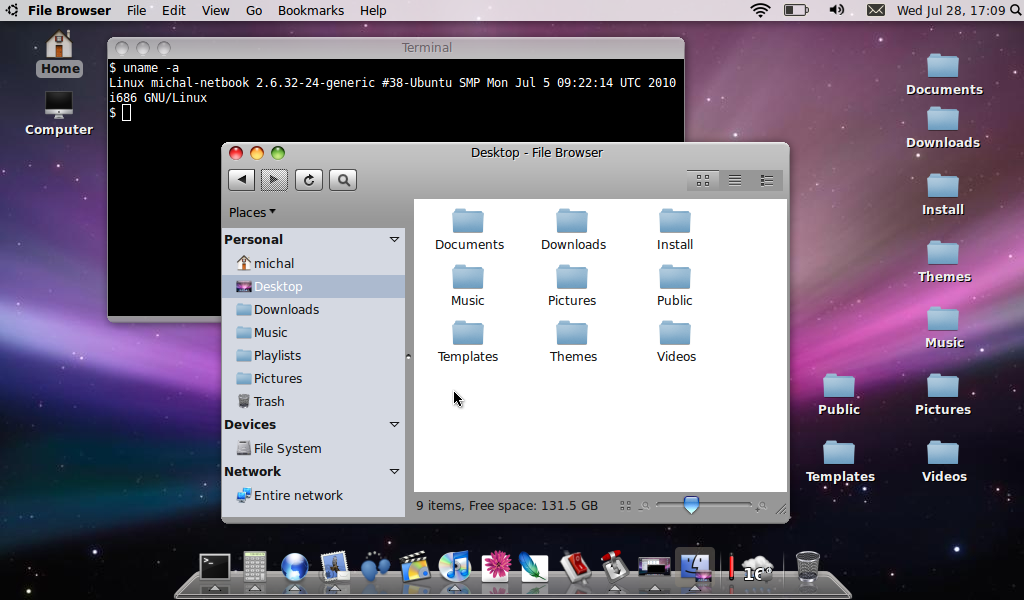Image resolution: width=1024 pixels, height=600 pixels.
Task: Focus the Terminal window title bar
Action: pos(396,48)
